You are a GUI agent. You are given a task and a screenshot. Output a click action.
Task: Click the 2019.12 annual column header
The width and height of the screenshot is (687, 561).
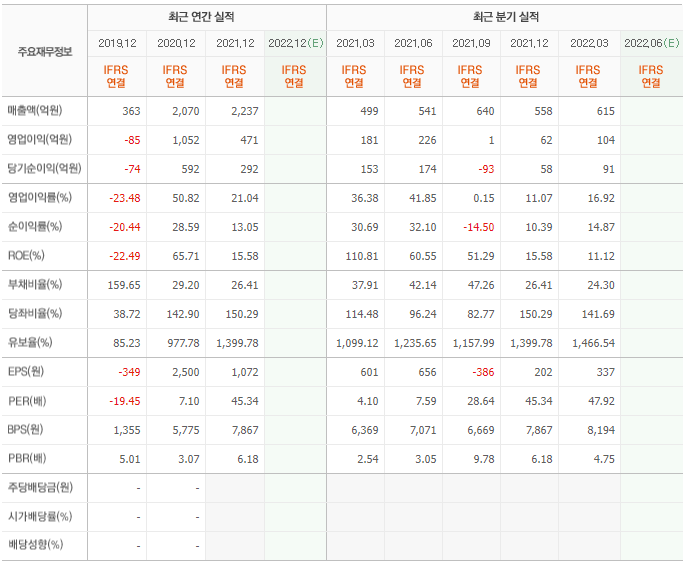(x=117, y=43)
